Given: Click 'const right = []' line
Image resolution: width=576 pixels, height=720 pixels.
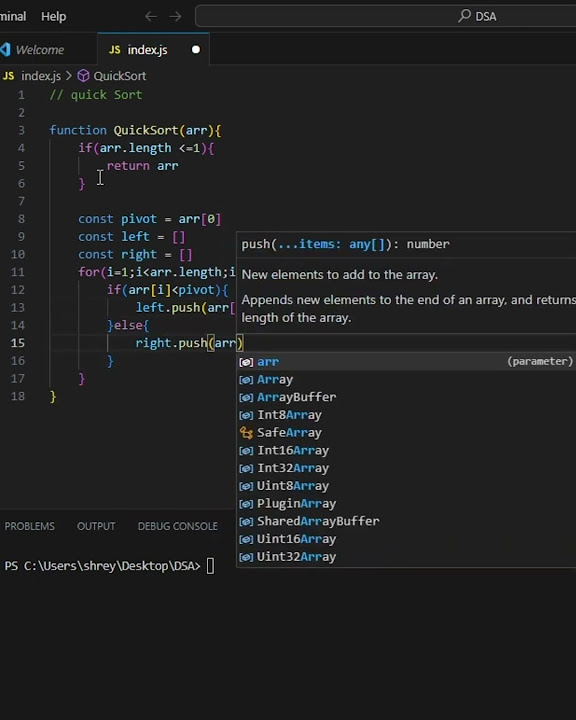Looking at the screenshot, I should tap(135, 254).
